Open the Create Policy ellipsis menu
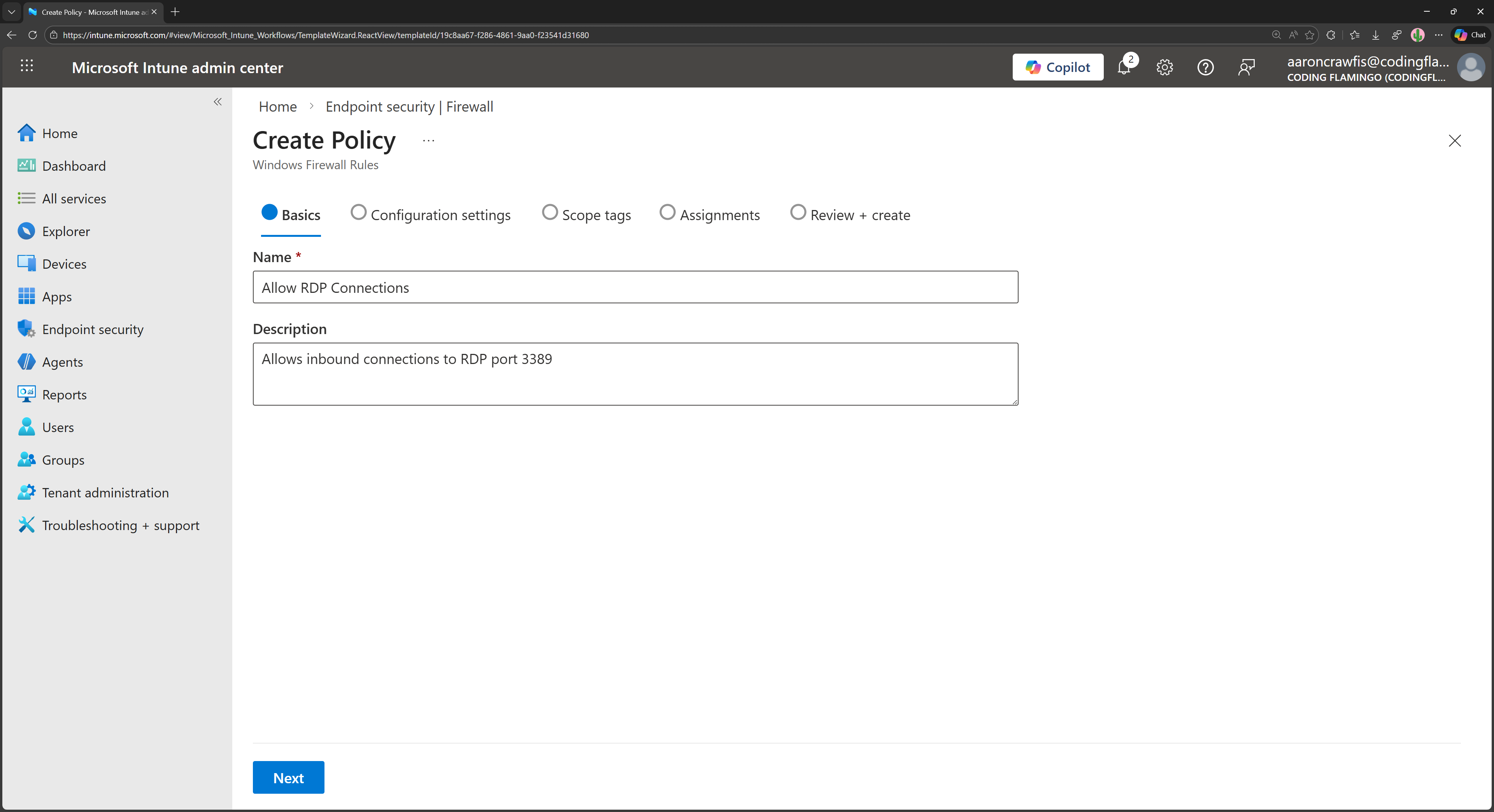Viewport: 1494px width, 812px height. tap(428, 140)
